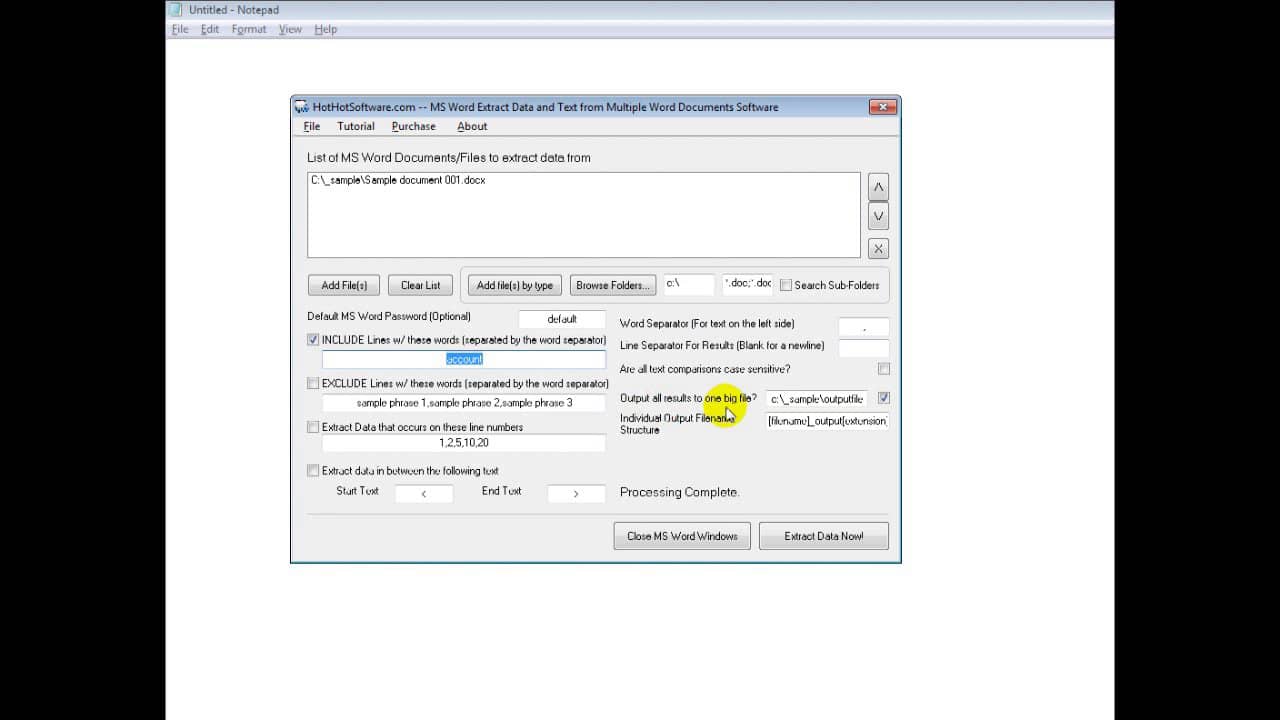
Task: Click the INCLUDE words field containing account
Action: (464, 359)
